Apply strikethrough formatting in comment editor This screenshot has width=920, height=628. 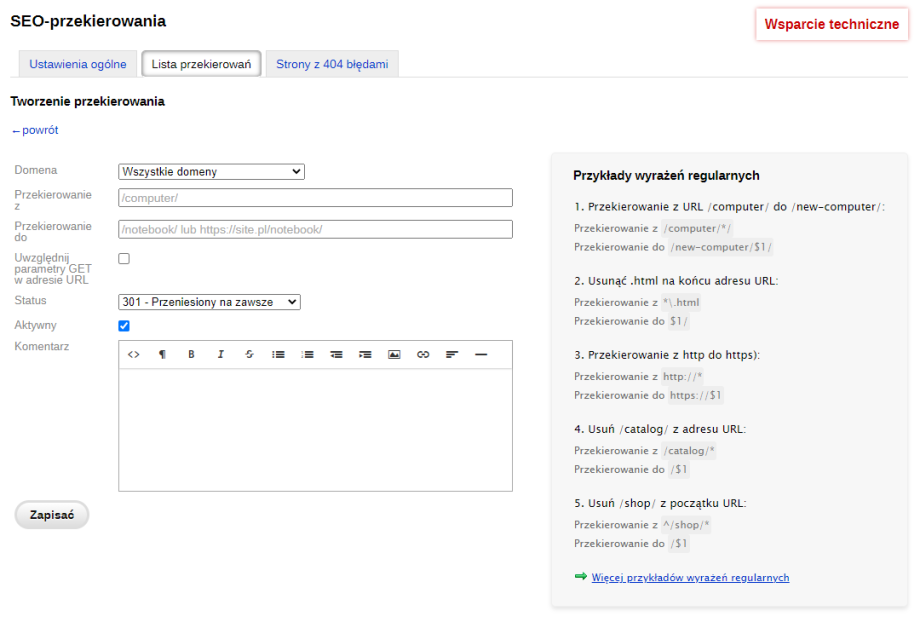[x=249, y=355]
